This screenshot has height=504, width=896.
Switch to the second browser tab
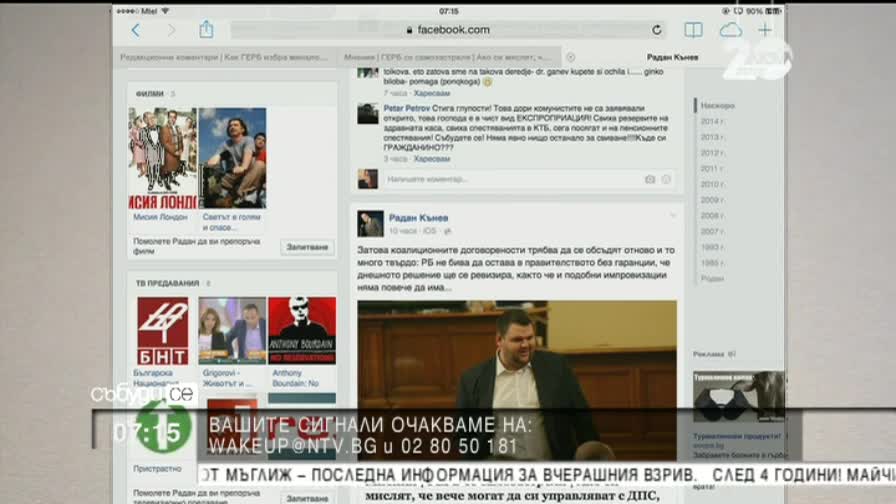coord(447,57)
